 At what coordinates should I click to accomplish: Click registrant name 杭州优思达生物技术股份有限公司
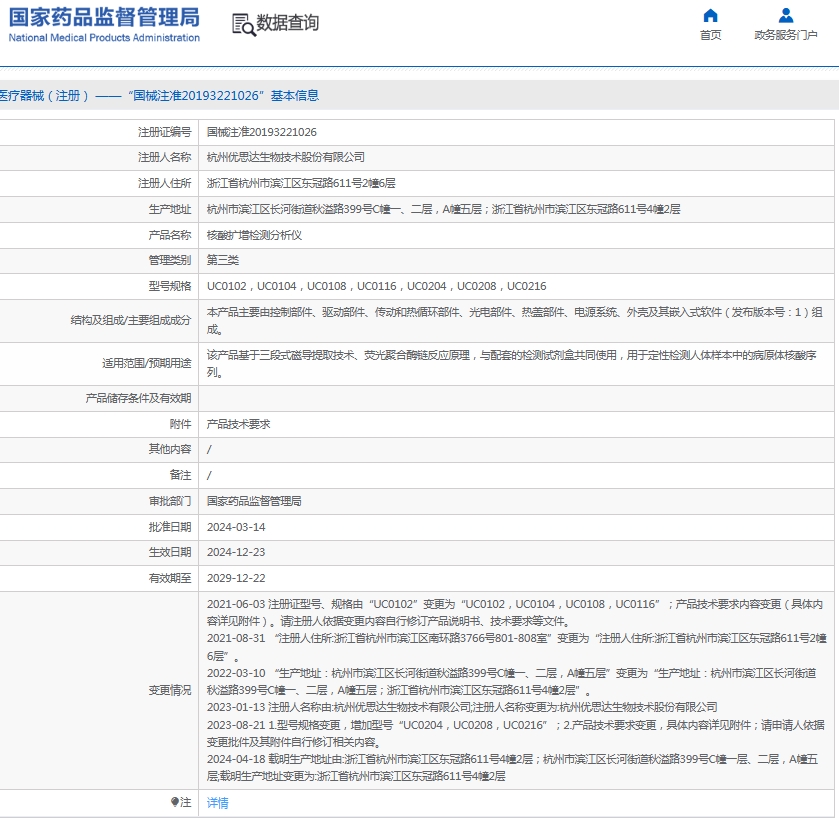286,157
